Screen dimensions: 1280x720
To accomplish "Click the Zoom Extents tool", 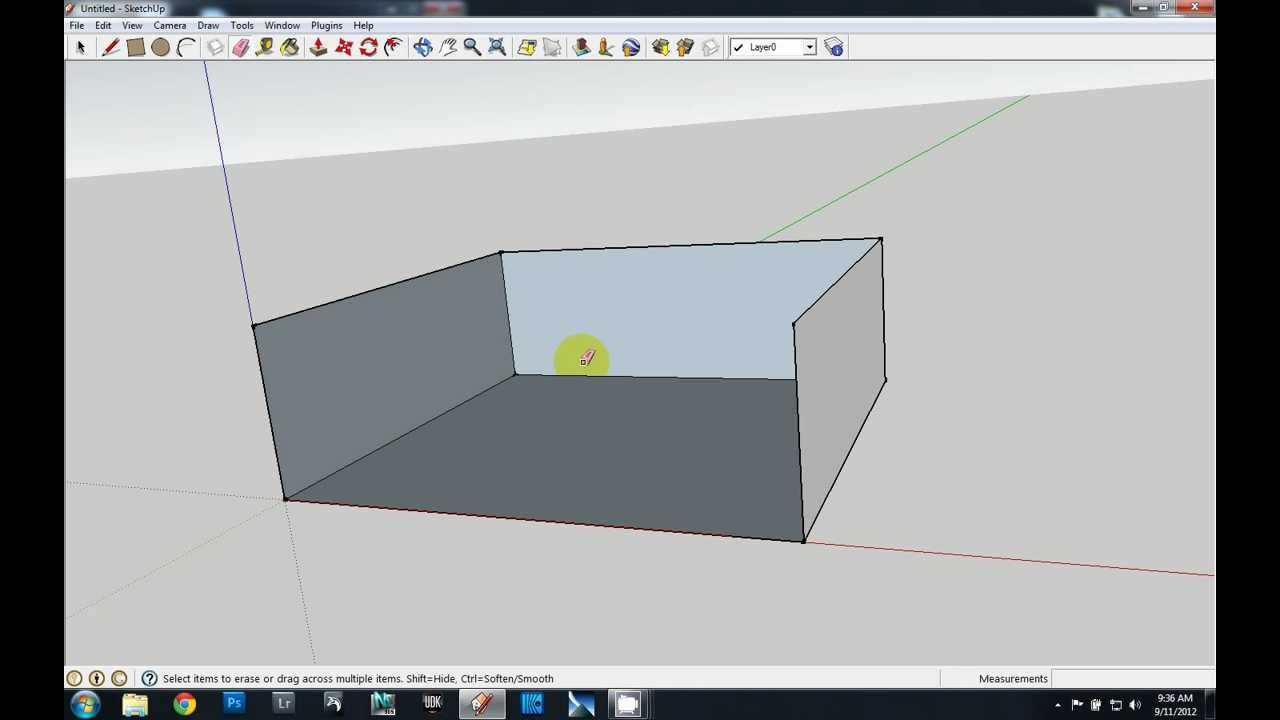I will point(497,47).
